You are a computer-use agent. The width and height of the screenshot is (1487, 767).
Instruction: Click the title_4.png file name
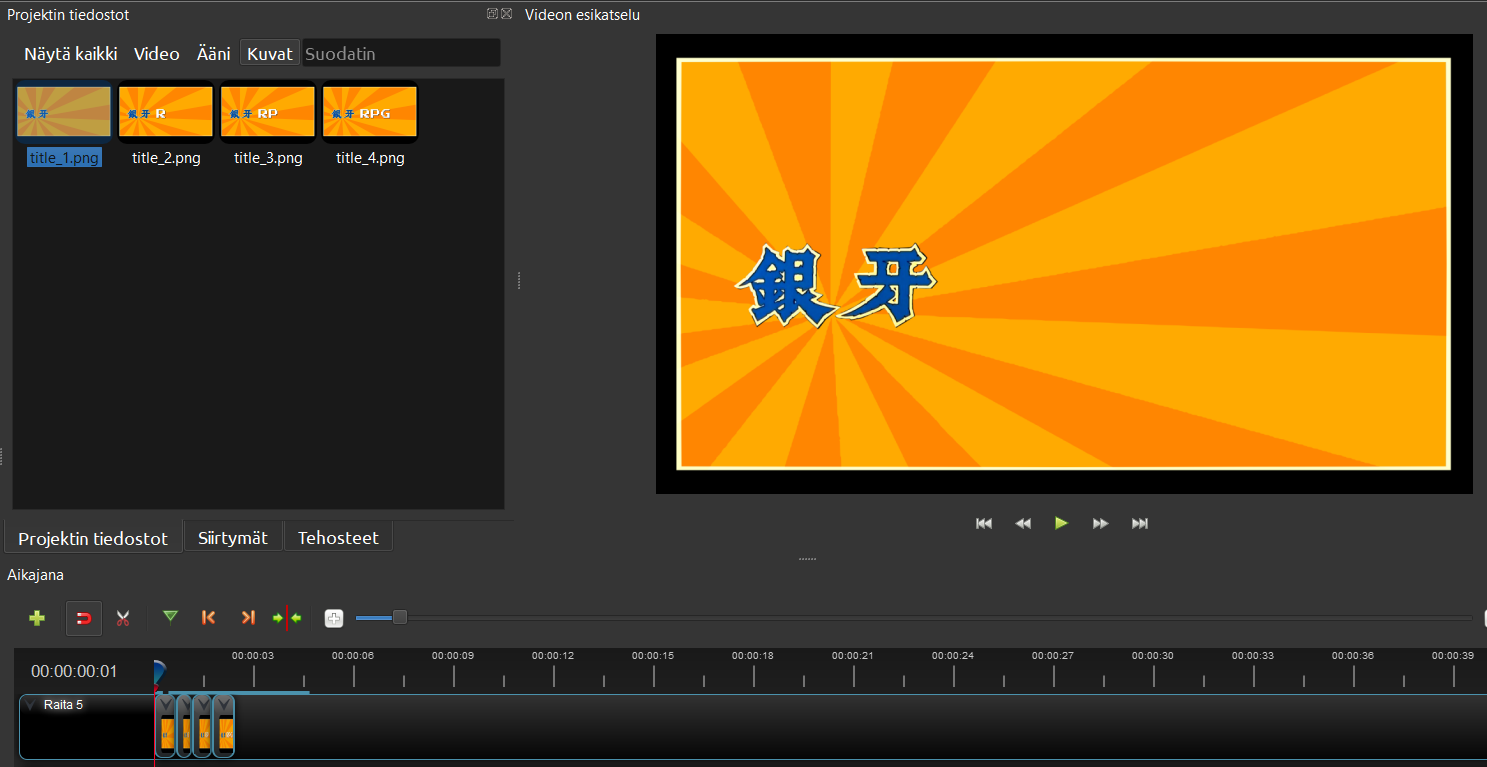(x=370, y=158)
